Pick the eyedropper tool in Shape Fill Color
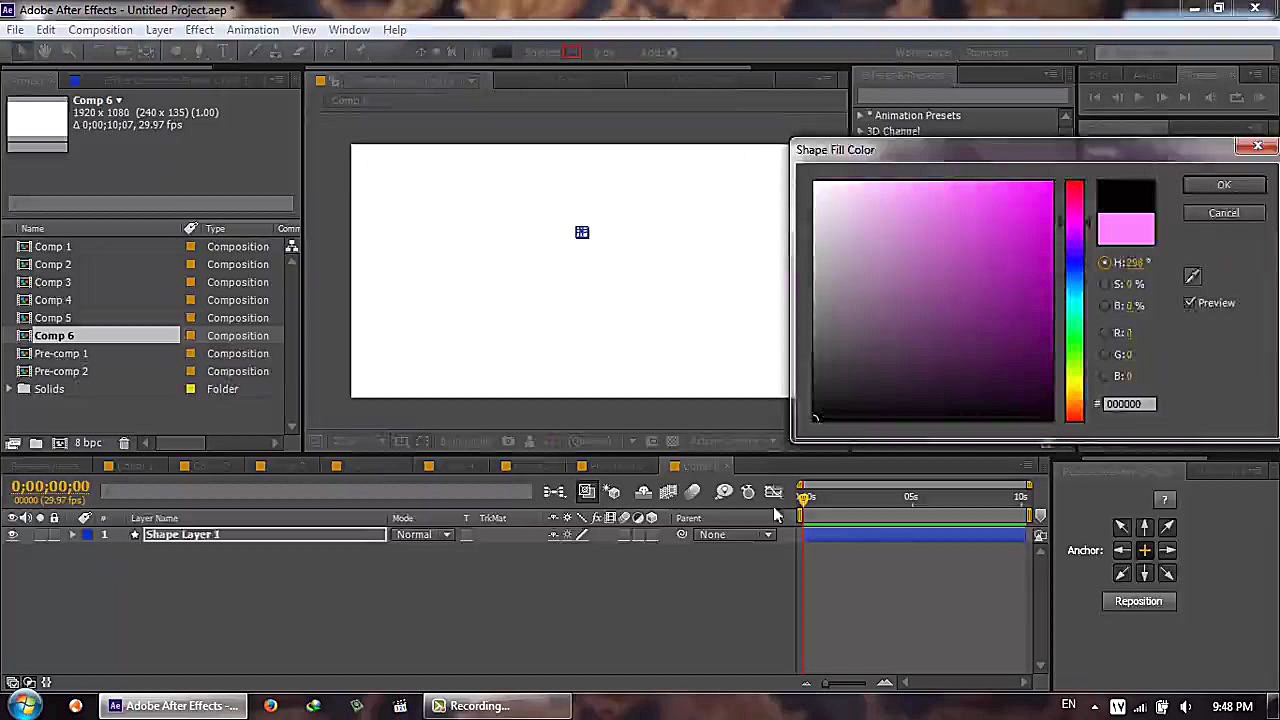The width and height of the screenshot is (1280, 720). (1192, 276)
